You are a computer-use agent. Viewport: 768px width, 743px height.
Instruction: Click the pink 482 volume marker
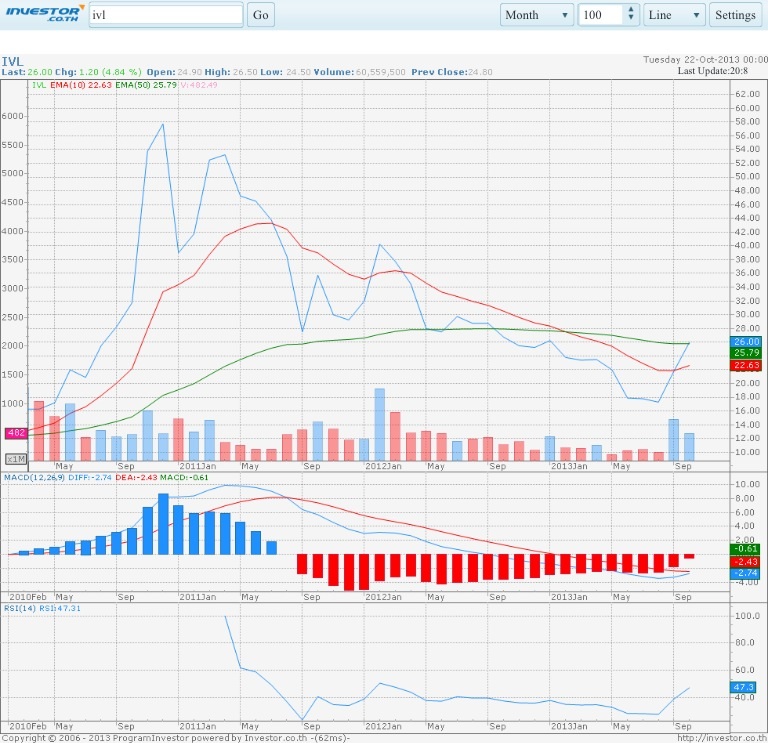(16, 433)
